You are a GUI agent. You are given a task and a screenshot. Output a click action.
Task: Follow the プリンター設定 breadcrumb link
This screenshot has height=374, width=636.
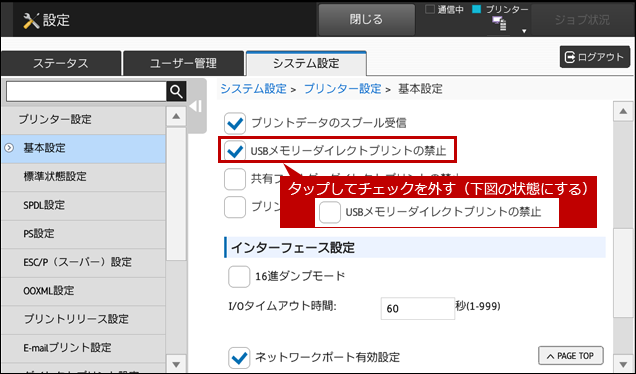click(342, 89)
